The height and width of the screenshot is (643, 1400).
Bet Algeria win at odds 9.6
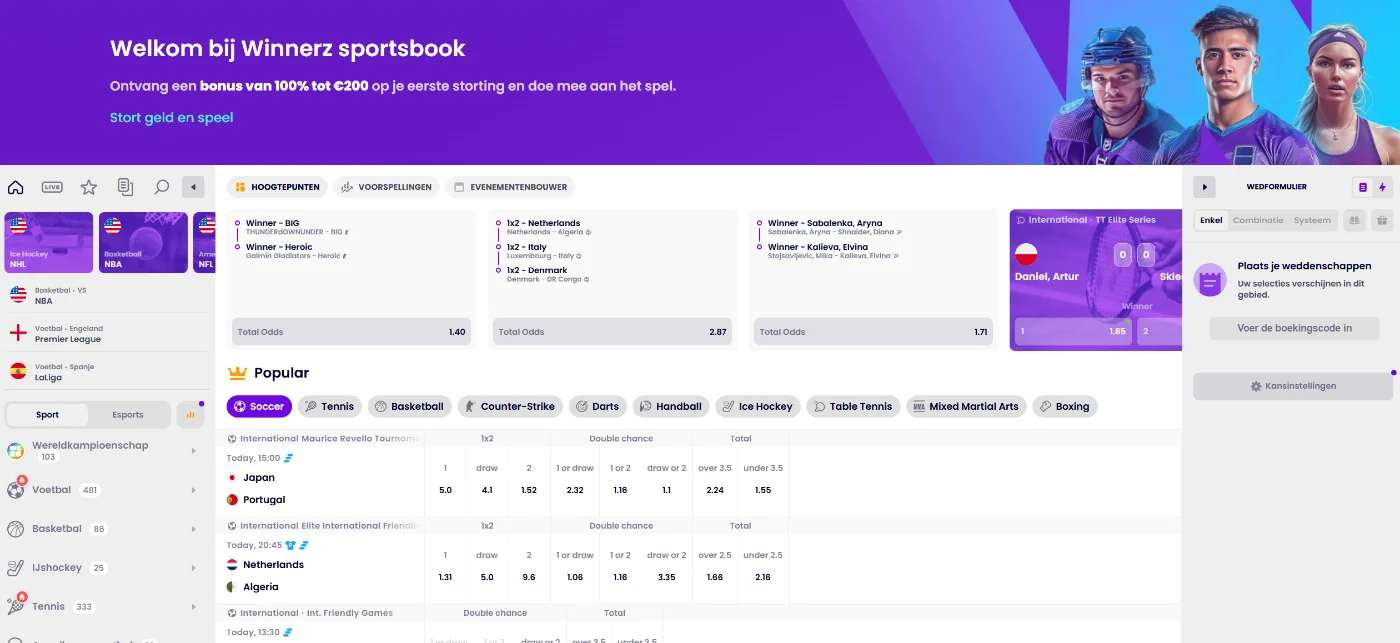pyautogui.click(x=529, y=577)
